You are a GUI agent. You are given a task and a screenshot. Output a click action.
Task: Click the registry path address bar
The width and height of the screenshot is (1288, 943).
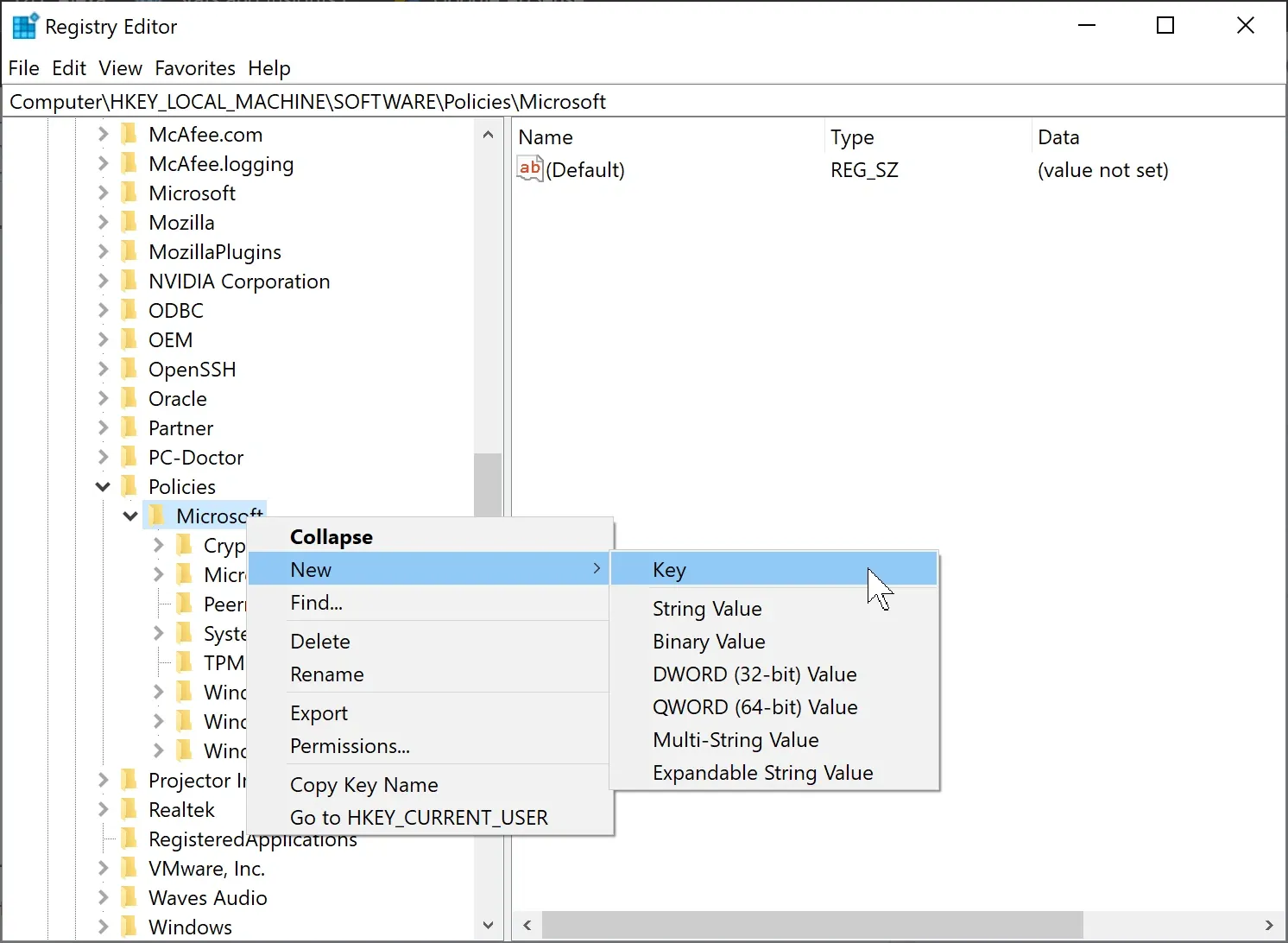[644, 101]
